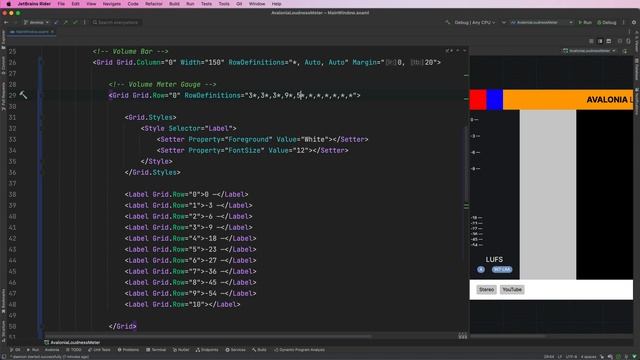Viewport: 640px width, 360px height.
Task: Open the TODO tool window
Action: (x=74, y=350)
